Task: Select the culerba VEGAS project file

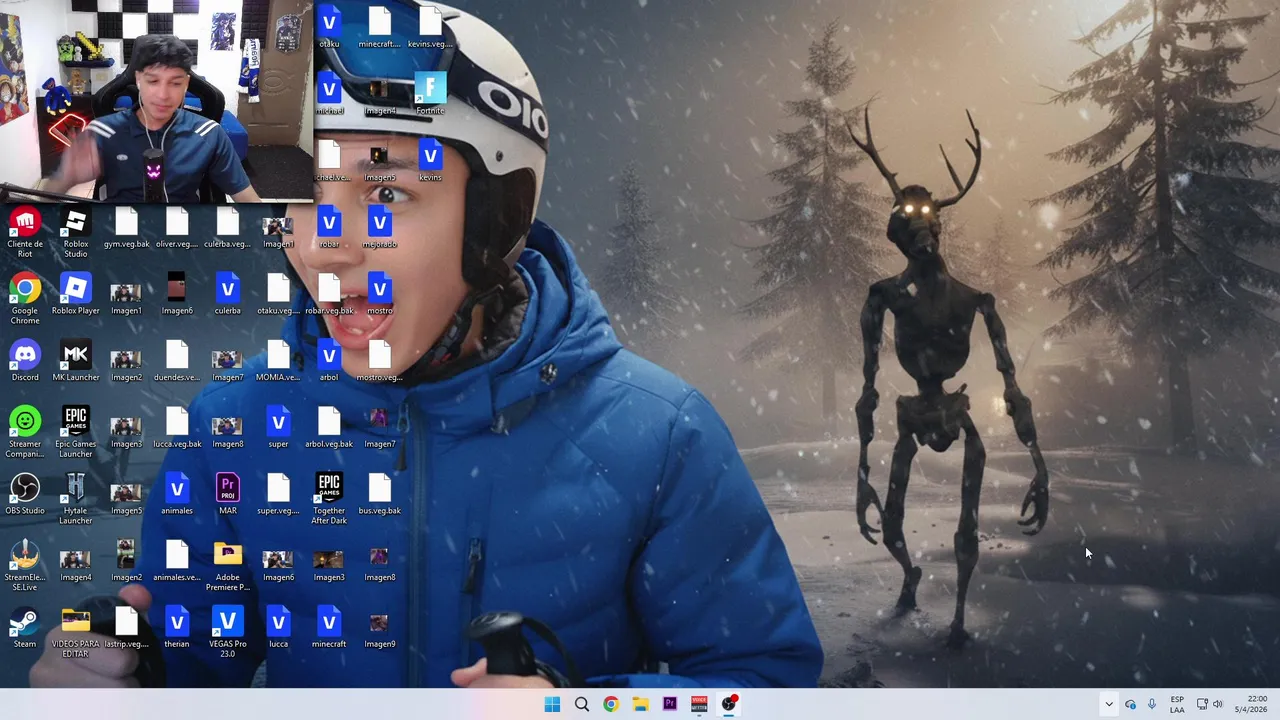Action: tap(227, 295)
